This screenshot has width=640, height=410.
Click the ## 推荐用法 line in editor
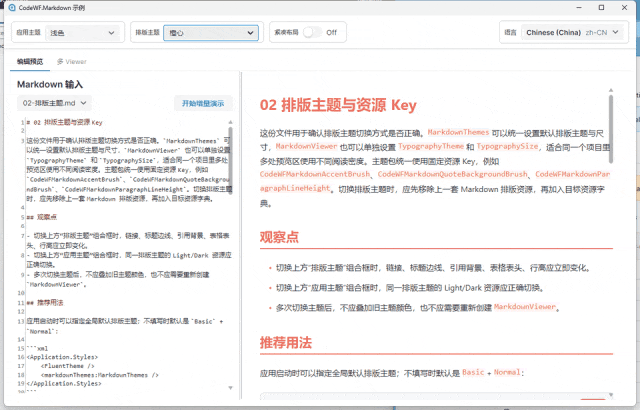coord(45,303)
